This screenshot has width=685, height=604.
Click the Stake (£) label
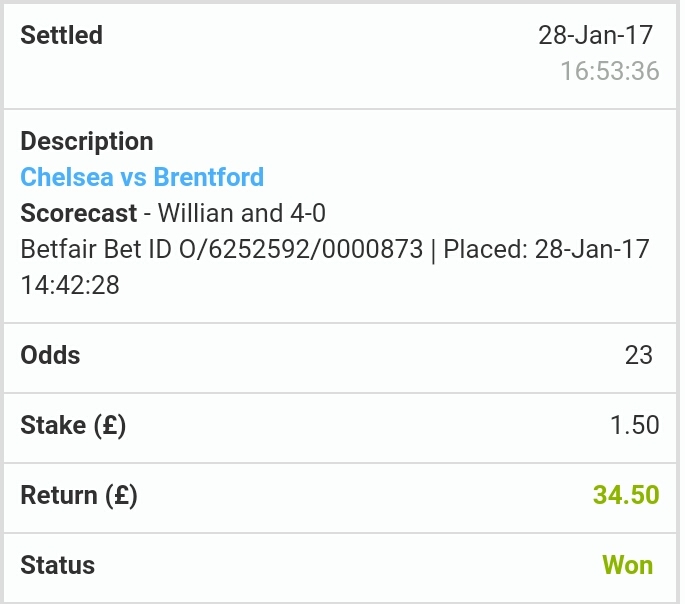[73, 426]
